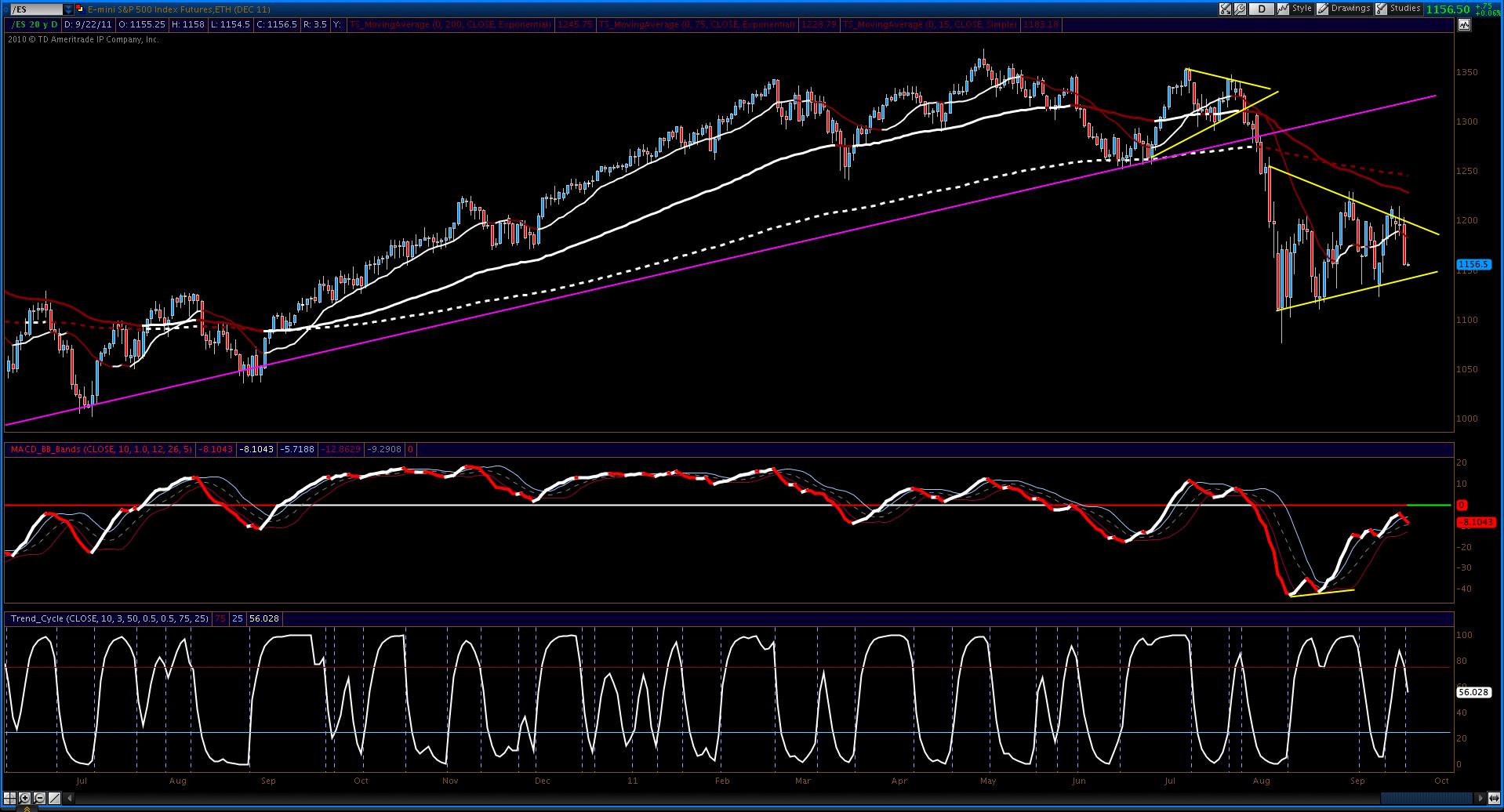This screenshot has width=1504, height=812.
Task: Click the MACD_BB_Bands study label
Action: point(101,449)
